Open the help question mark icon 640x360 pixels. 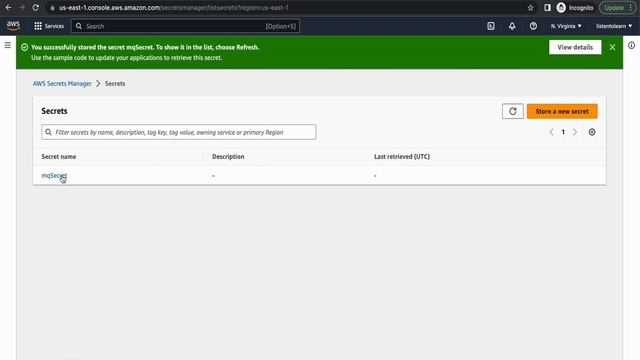[533, 26]
